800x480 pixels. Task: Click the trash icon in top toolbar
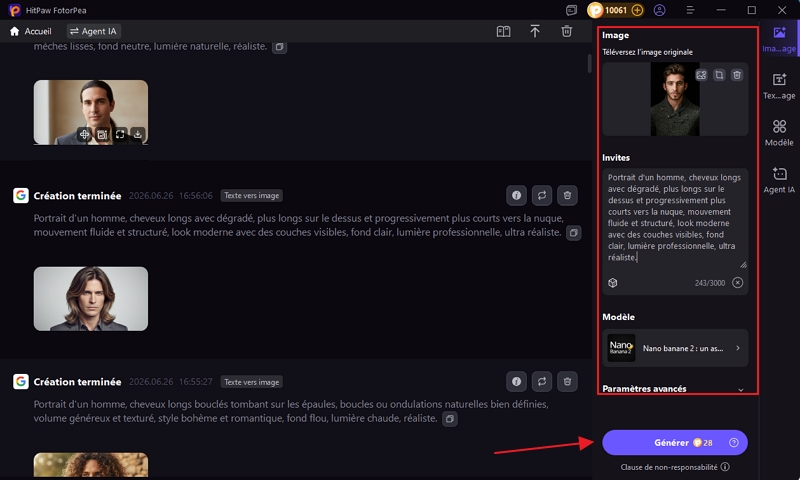point(566,32)
